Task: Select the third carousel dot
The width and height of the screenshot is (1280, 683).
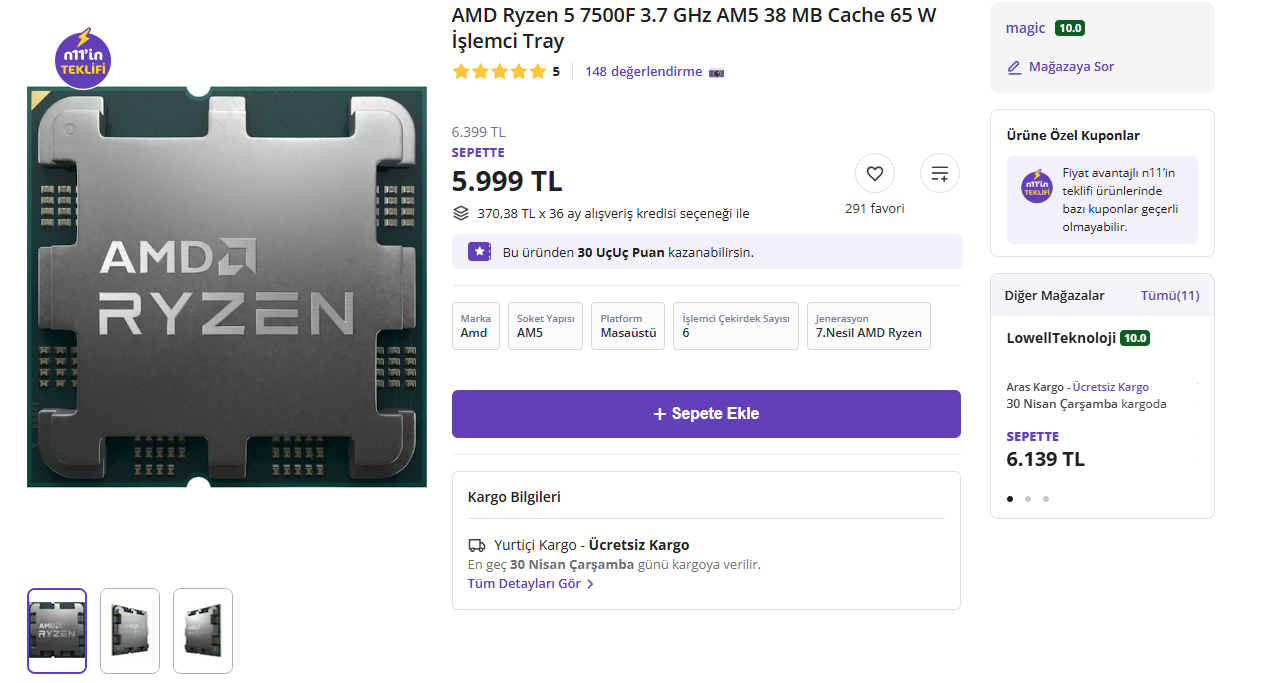Action: pos(1046,498)
